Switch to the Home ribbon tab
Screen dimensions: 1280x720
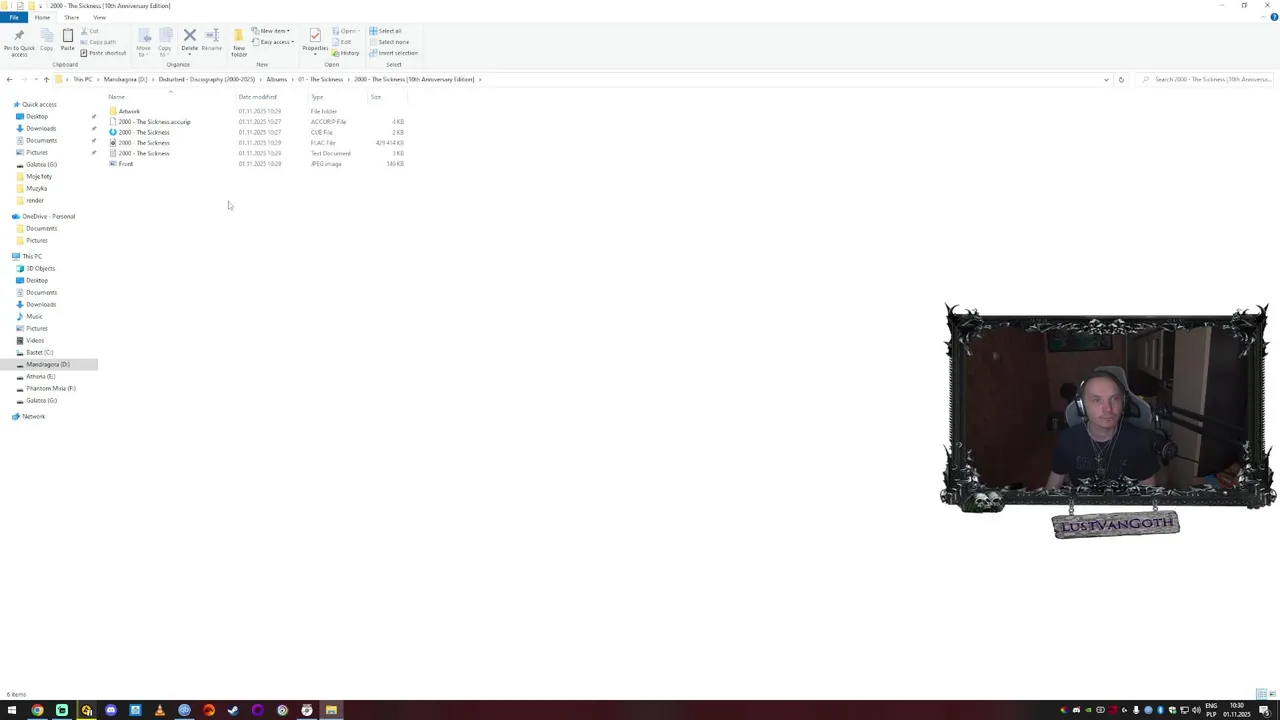point(42,17)
